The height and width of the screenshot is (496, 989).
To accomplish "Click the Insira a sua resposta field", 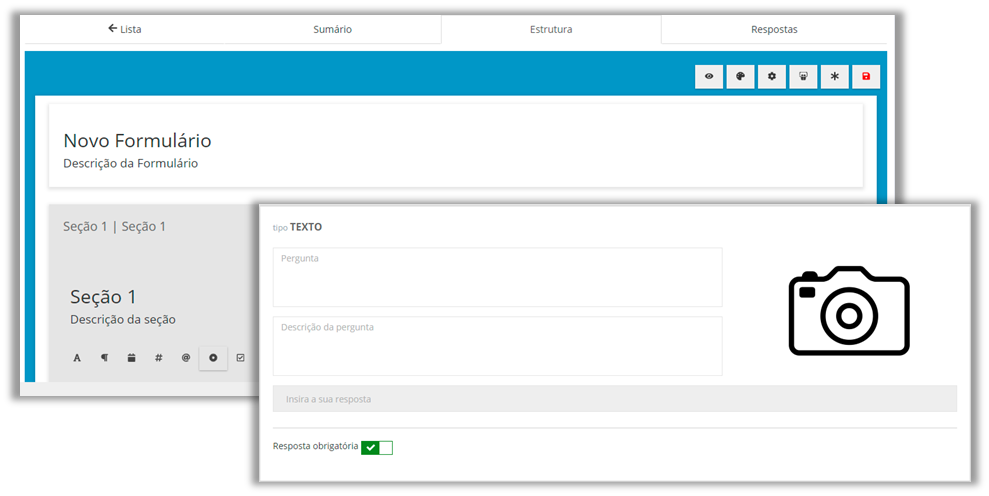I will [615, 399].
